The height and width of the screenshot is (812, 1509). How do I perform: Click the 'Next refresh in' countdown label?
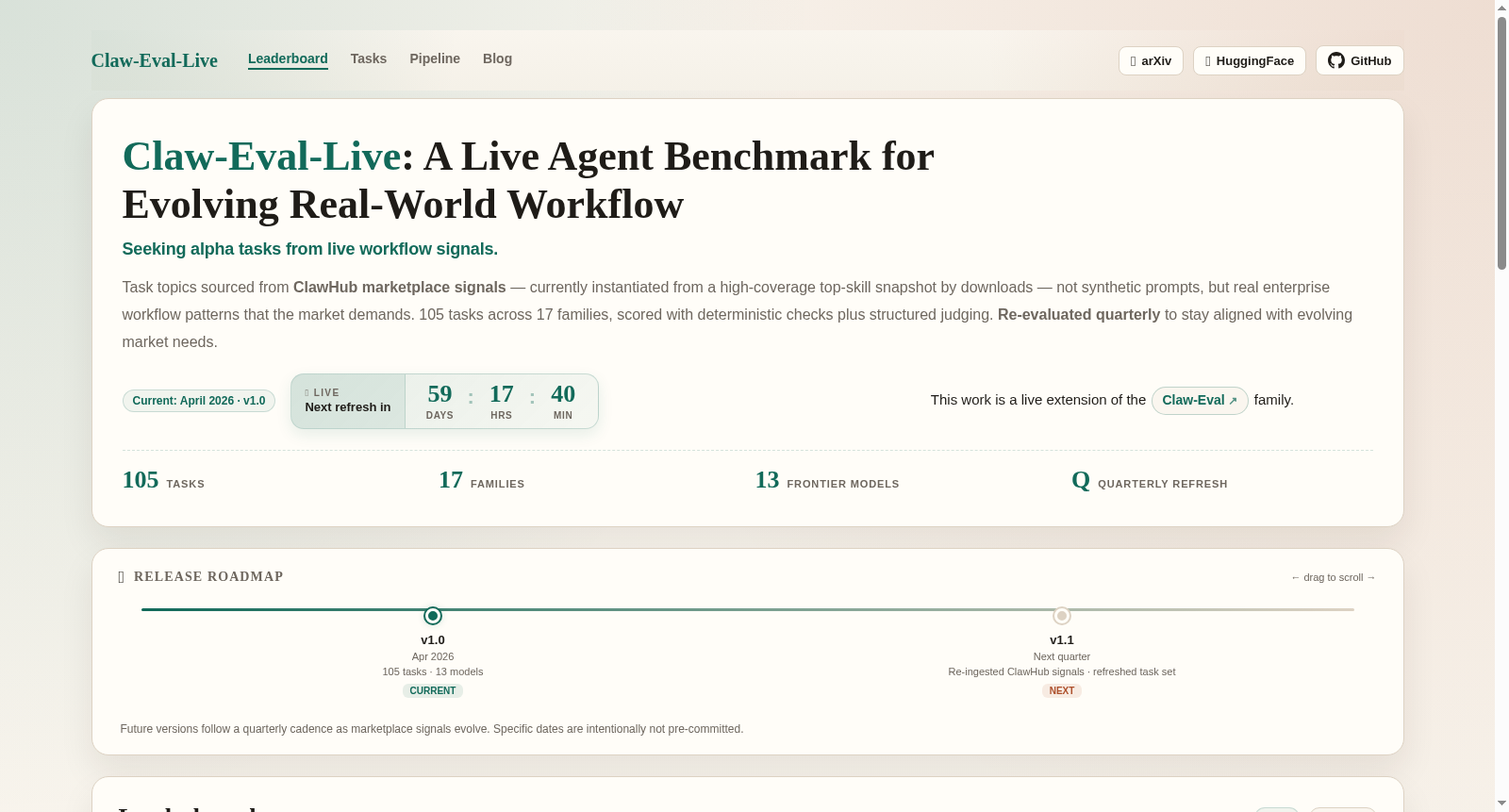pyautogui.click(x=347, y=407)
